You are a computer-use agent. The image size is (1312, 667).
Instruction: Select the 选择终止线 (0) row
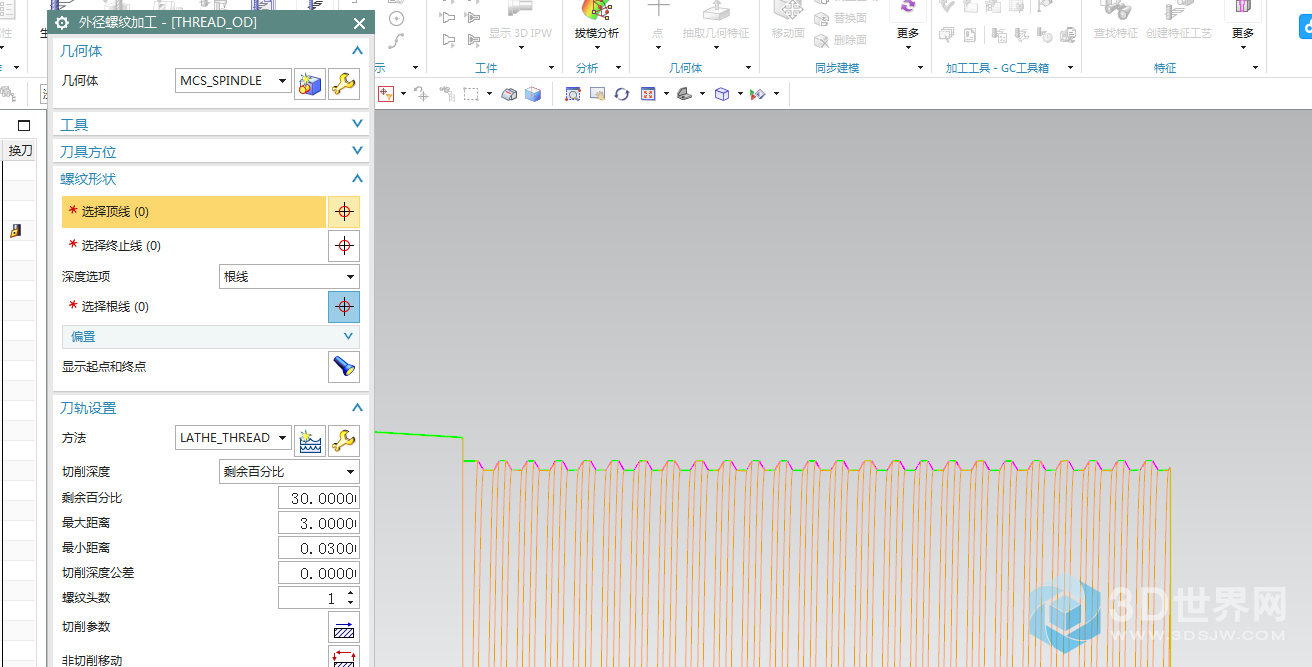(194, 246)
